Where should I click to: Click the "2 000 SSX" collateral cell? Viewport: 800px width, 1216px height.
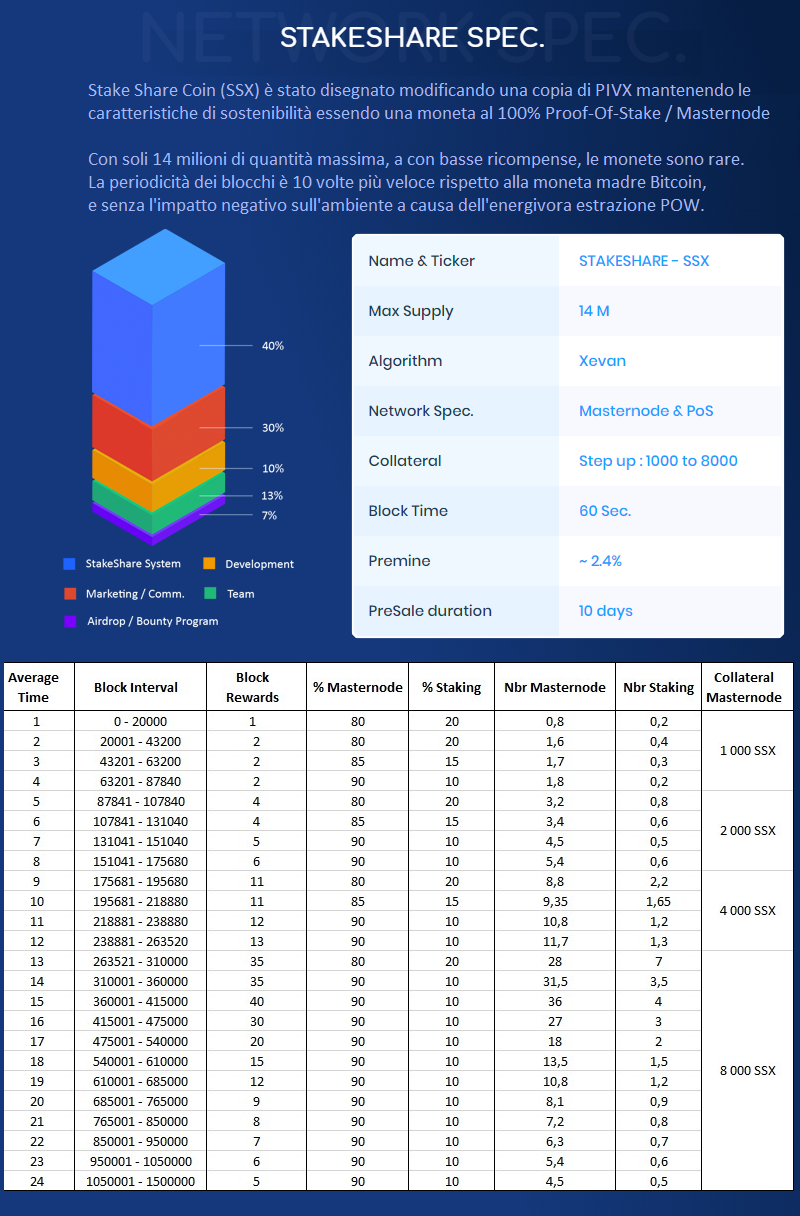(748, 831)
